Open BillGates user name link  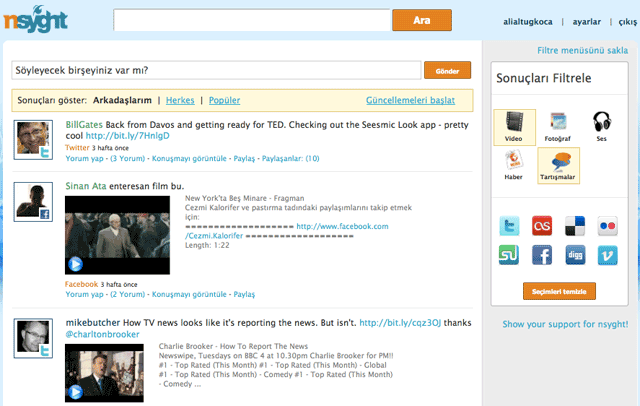pos(84,125)
